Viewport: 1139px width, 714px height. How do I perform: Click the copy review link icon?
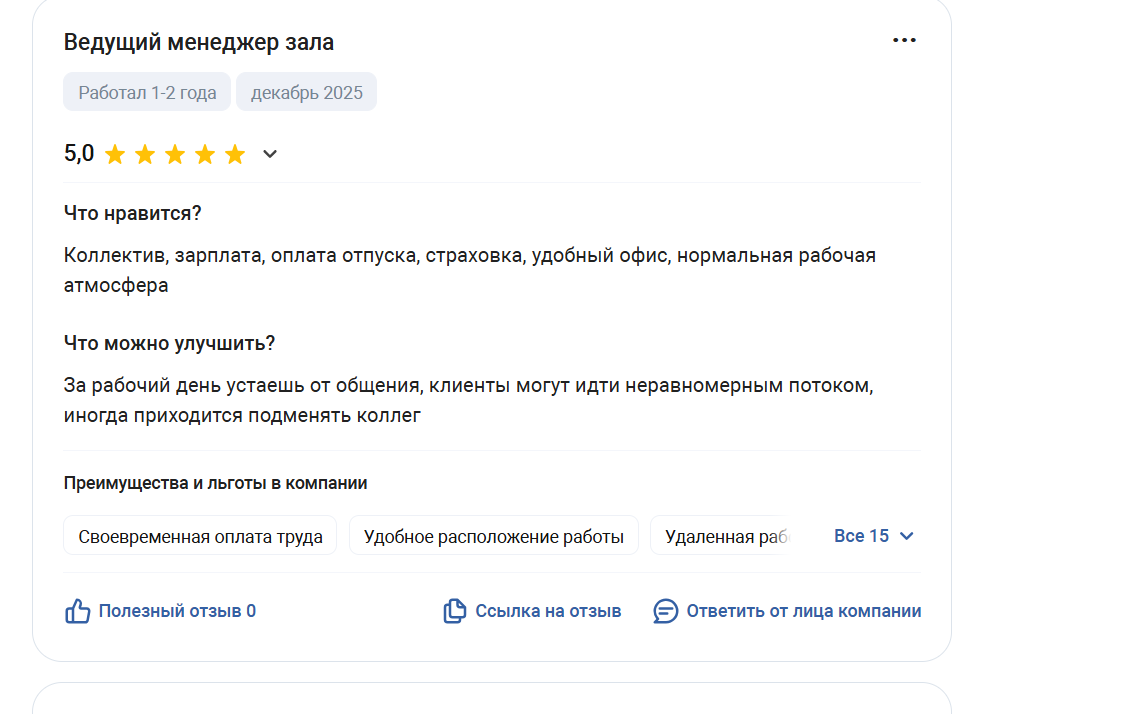tap(455, 611)
